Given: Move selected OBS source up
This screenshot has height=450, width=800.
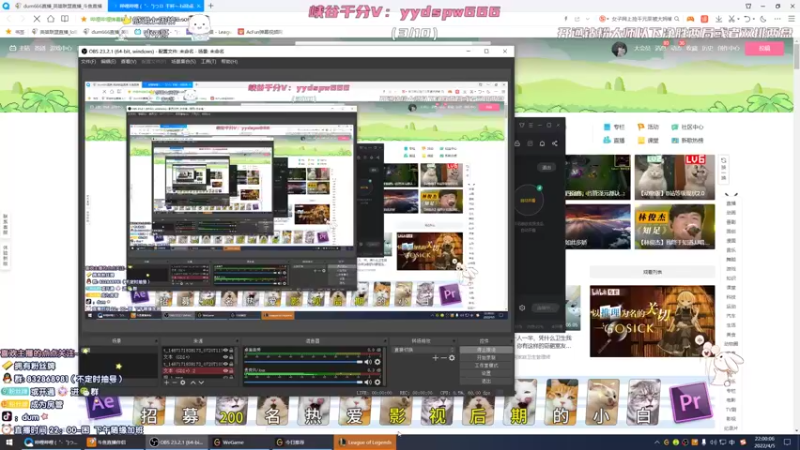Looking at the screenshot, I should pyautogui.click(x=193, y=383).
